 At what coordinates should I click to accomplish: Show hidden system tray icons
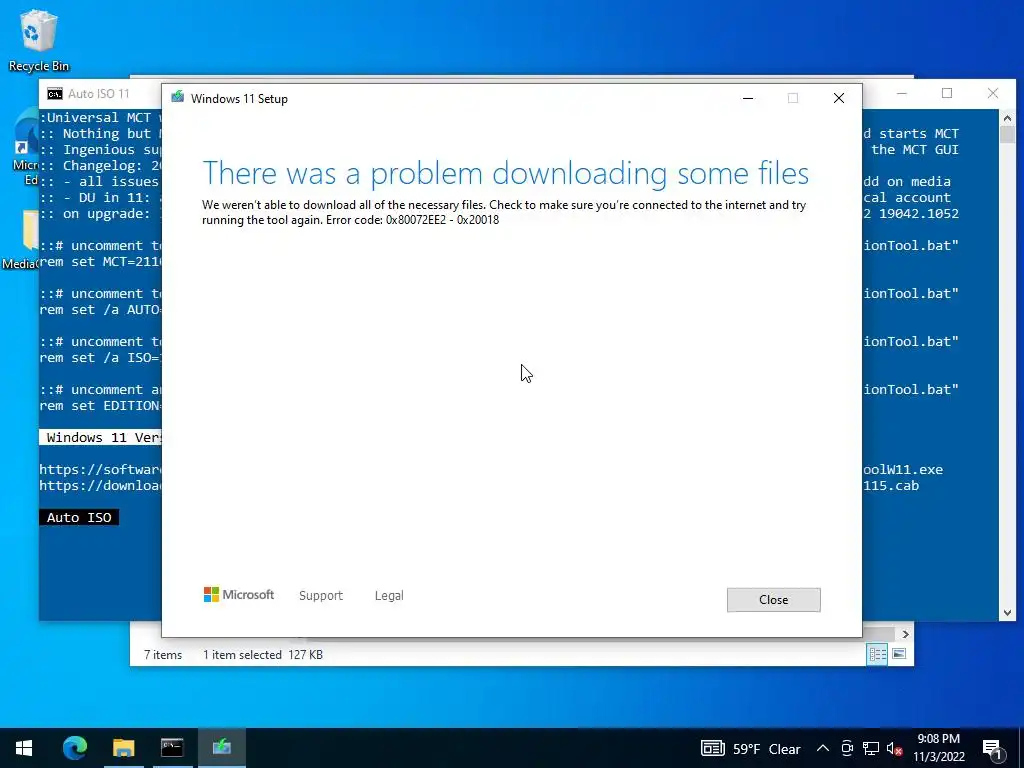pos(823,748)
